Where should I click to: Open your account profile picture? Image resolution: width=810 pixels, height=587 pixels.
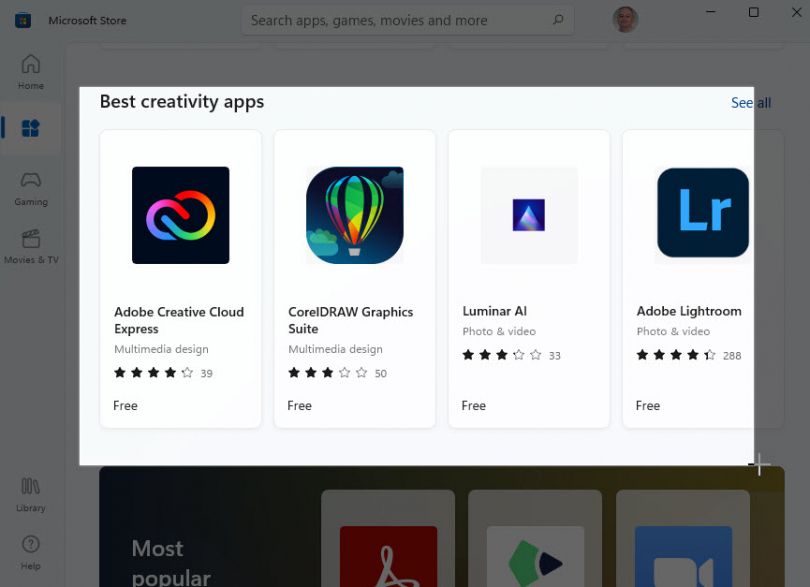625,19
